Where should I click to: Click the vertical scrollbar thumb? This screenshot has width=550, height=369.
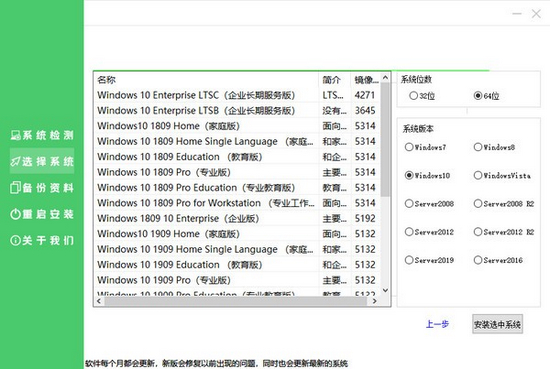tap(385, 140)
